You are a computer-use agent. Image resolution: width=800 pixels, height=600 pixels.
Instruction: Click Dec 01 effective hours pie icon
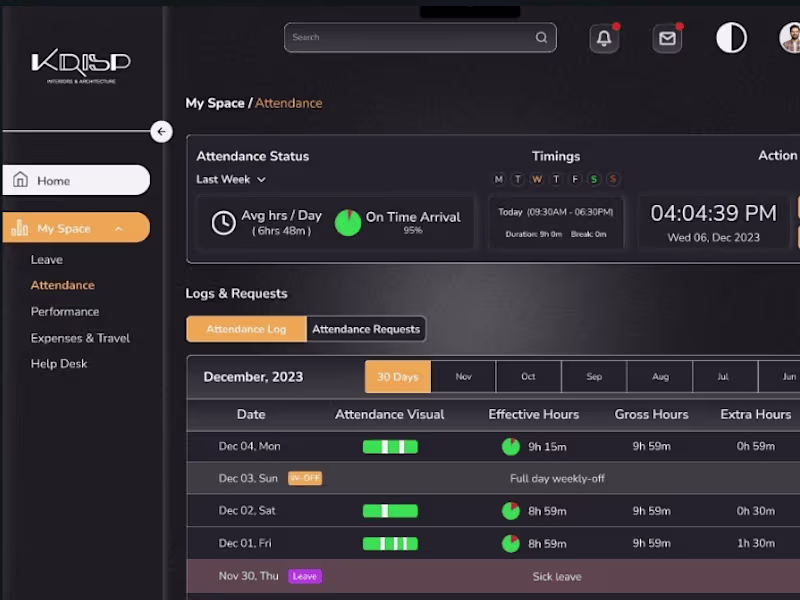[511, 543]
